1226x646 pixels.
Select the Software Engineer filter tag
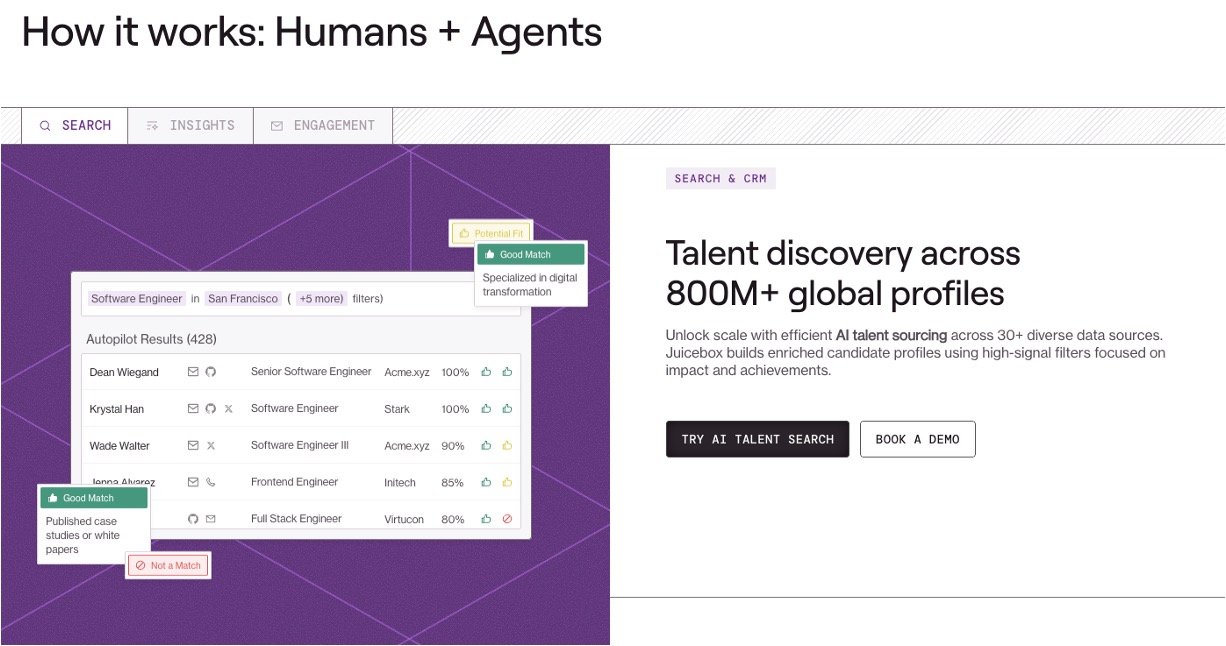137,299
